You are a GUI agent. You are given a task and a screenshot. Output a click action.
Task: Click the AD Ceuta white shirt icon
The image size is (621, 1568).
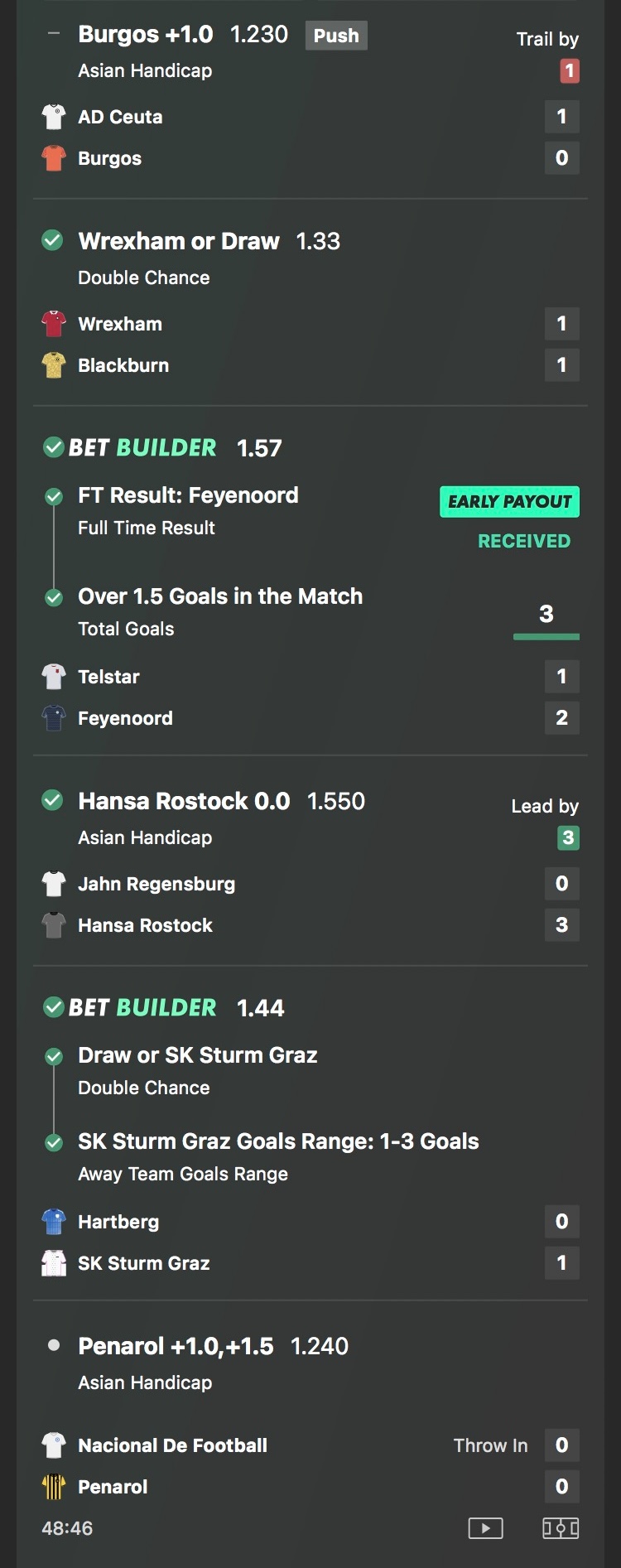point(54,117)
